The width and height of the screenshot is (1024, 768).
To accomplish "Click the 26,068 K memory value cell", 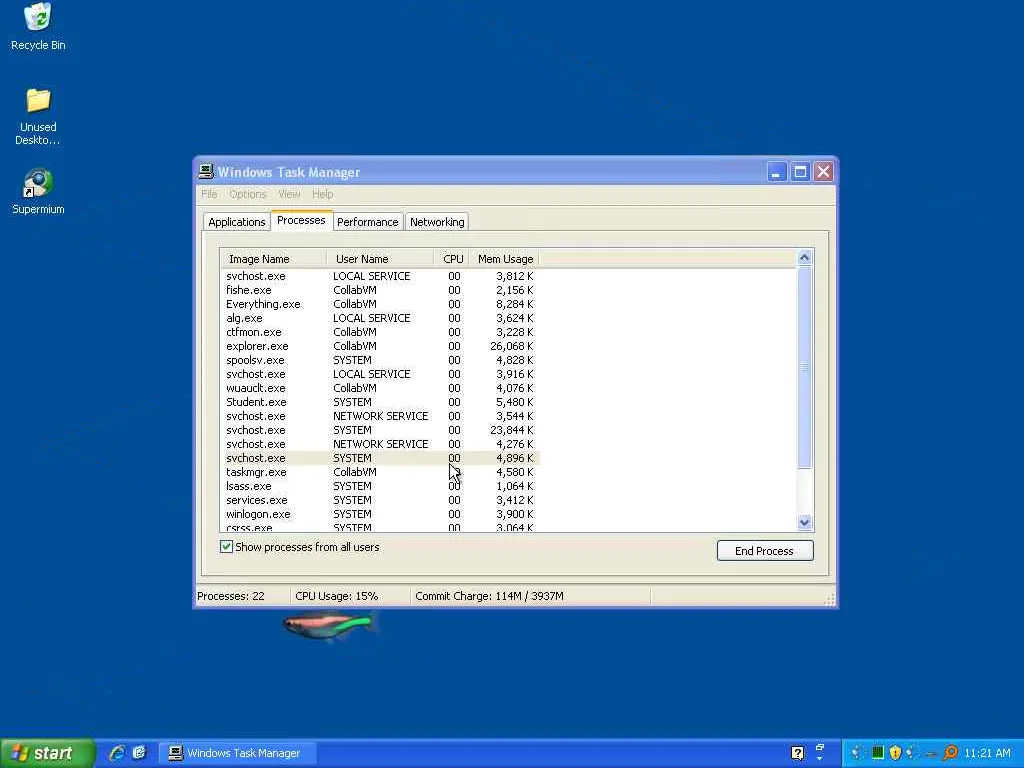I will click(x=511, y=346).
